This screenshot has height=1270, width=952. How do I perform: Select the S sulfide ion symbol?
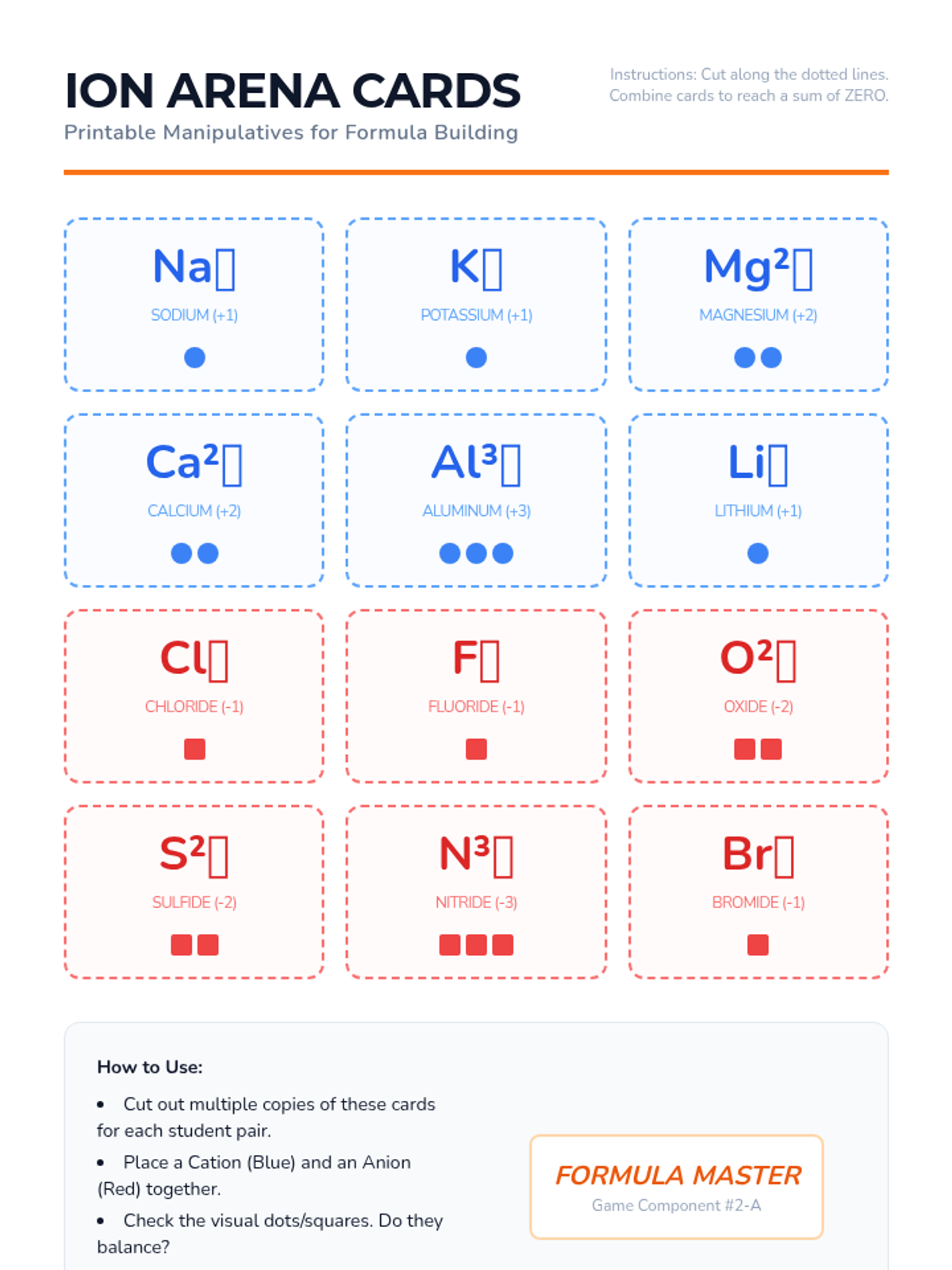pos(194,855)
